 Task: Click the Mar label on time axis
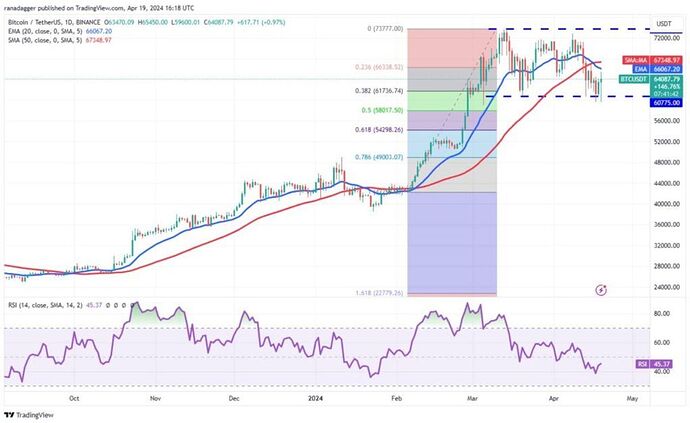pyautogui.click(x=473, y=398)
